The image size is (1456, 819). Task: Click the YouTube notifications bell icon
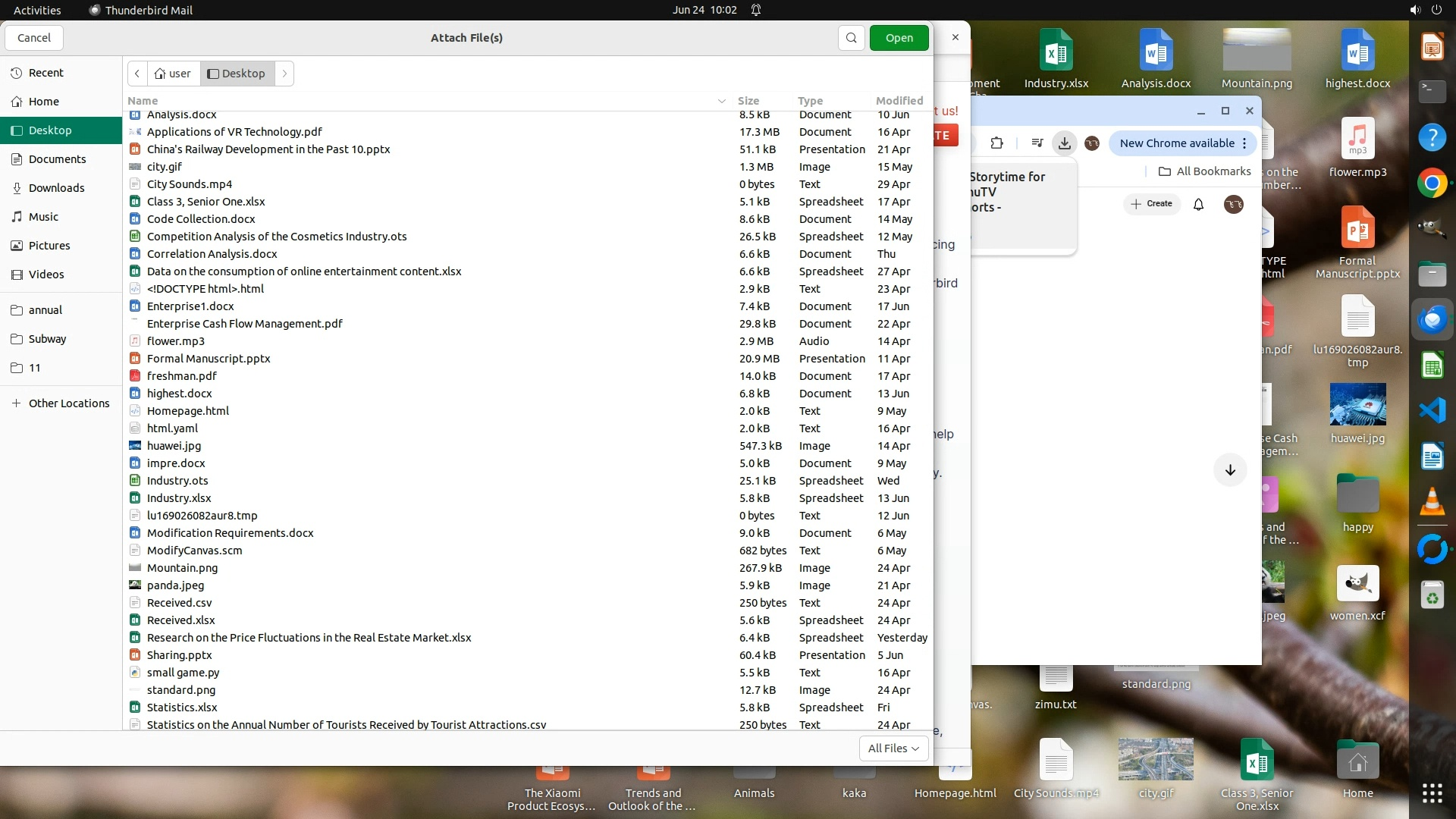[x=1199, y=204]
